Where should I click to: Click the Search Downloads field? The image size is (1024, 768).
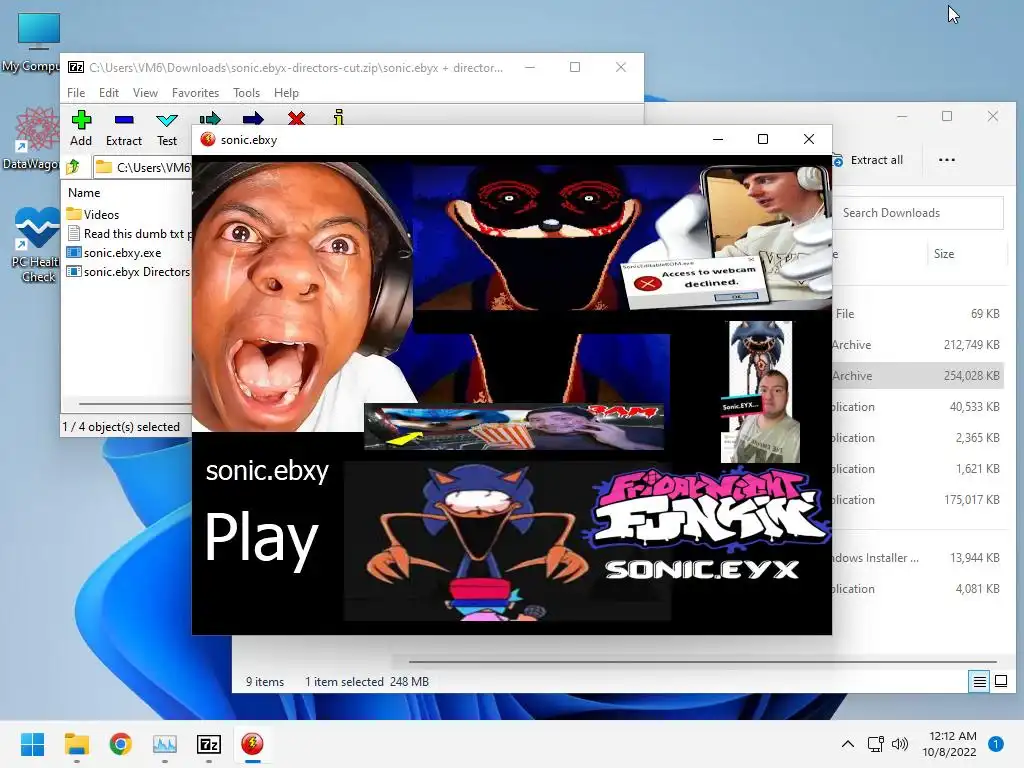[918, 213]
